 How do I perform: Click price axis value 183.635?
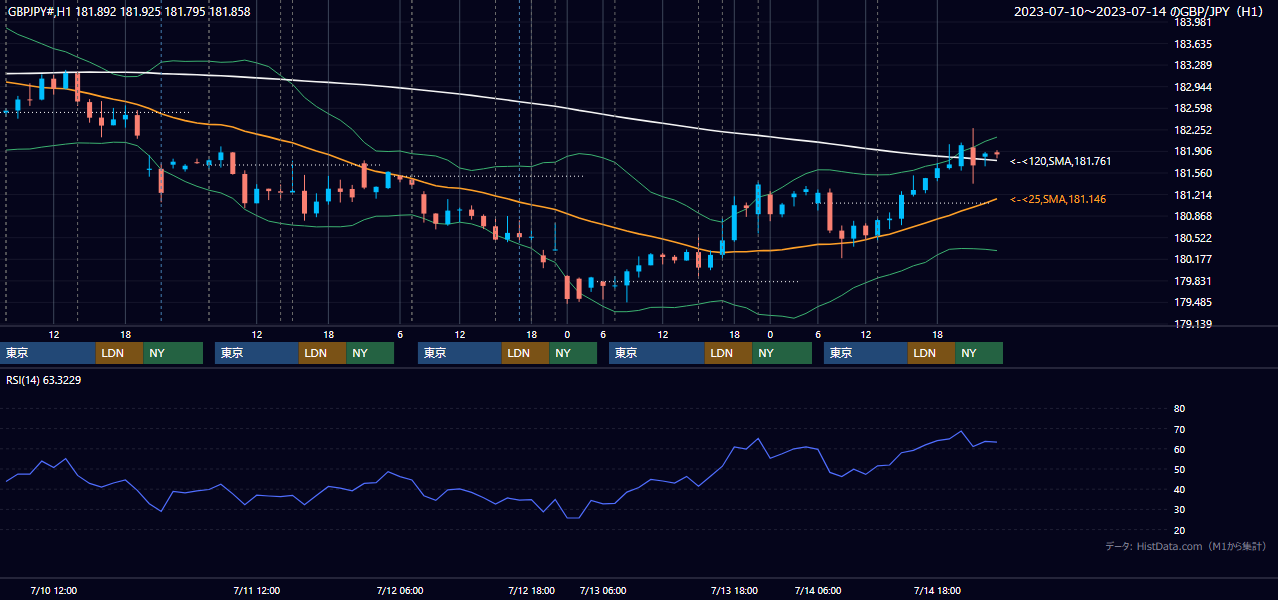(1192, 44)
